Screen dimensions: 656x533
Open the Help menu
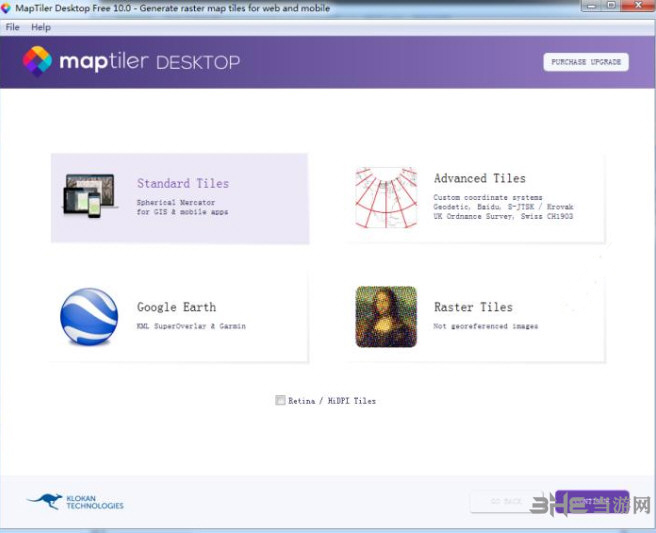41,27
